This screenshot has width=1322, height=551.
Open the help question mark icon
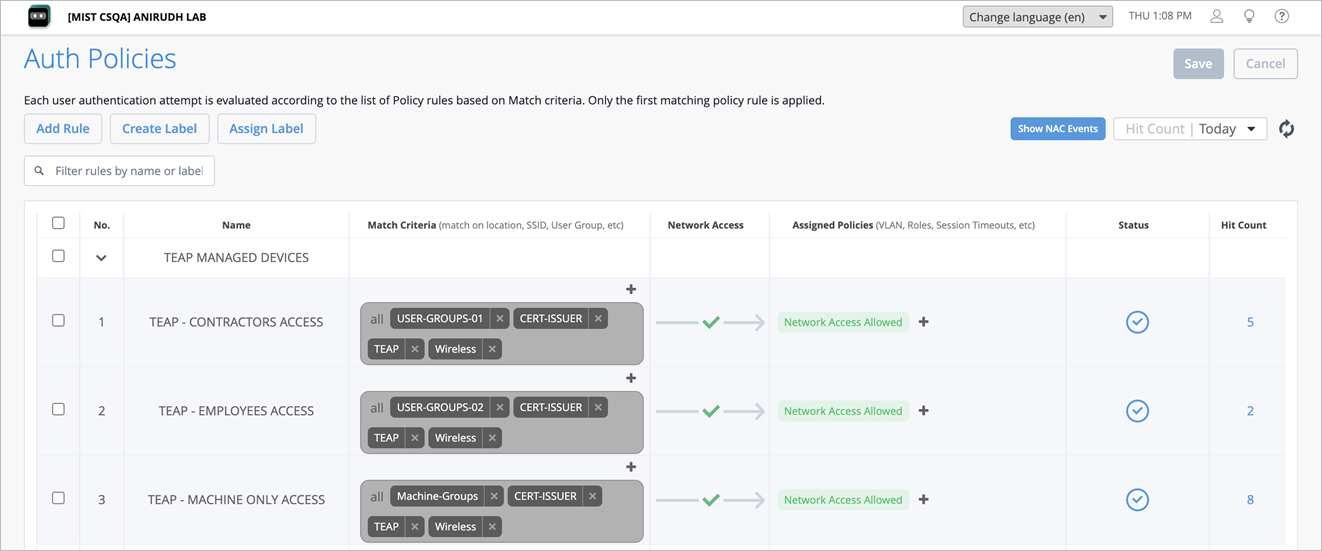pos(1282,16)
